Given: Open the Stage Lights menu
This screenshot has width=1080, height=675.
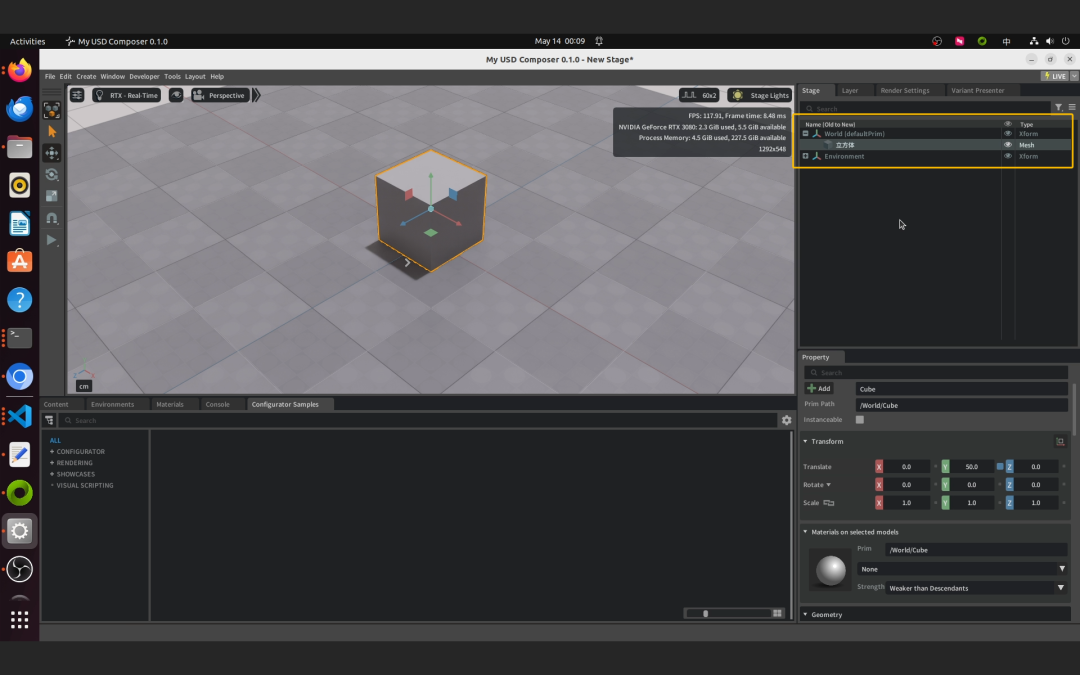Looking at the screenshot, I should 760,95.
